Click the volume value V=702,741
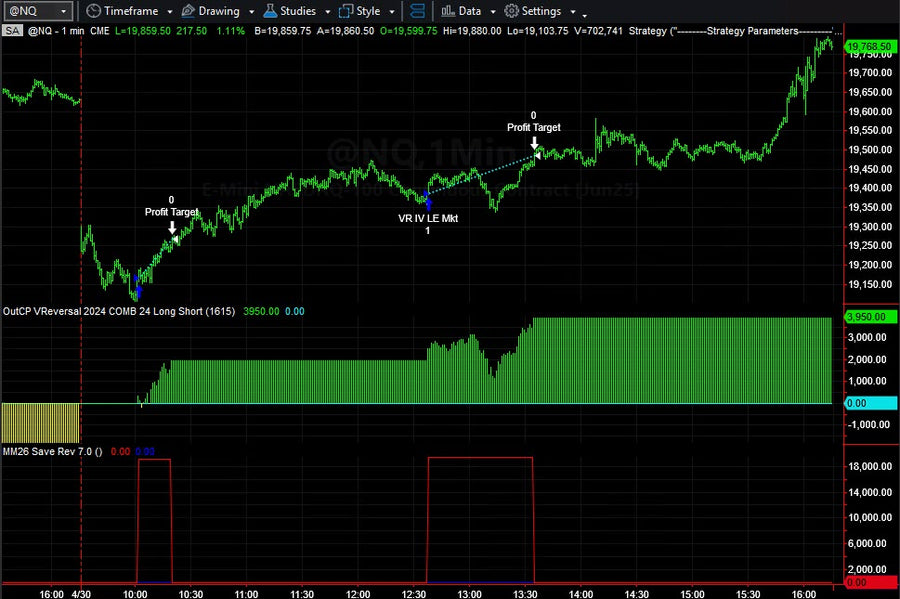900x599 pixels. tap(599, 31)
